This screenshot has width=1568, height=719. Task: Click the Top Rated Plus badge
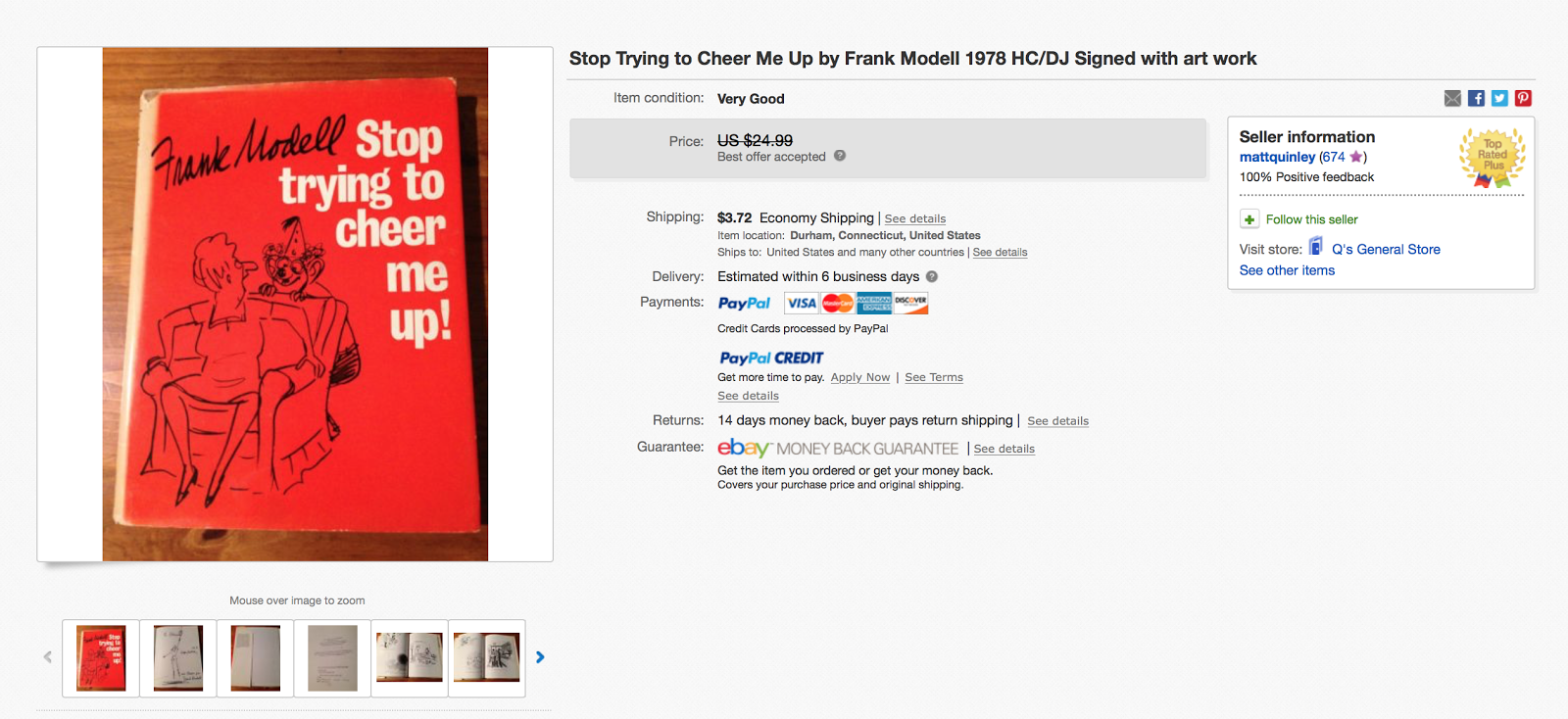1493,157
